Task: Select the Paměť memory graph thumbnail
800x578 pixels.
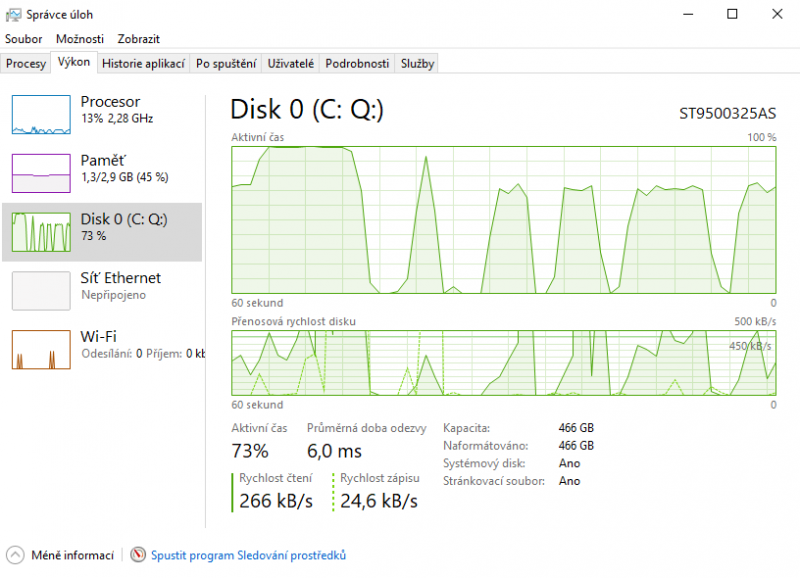Action: [x=41, y=173]
